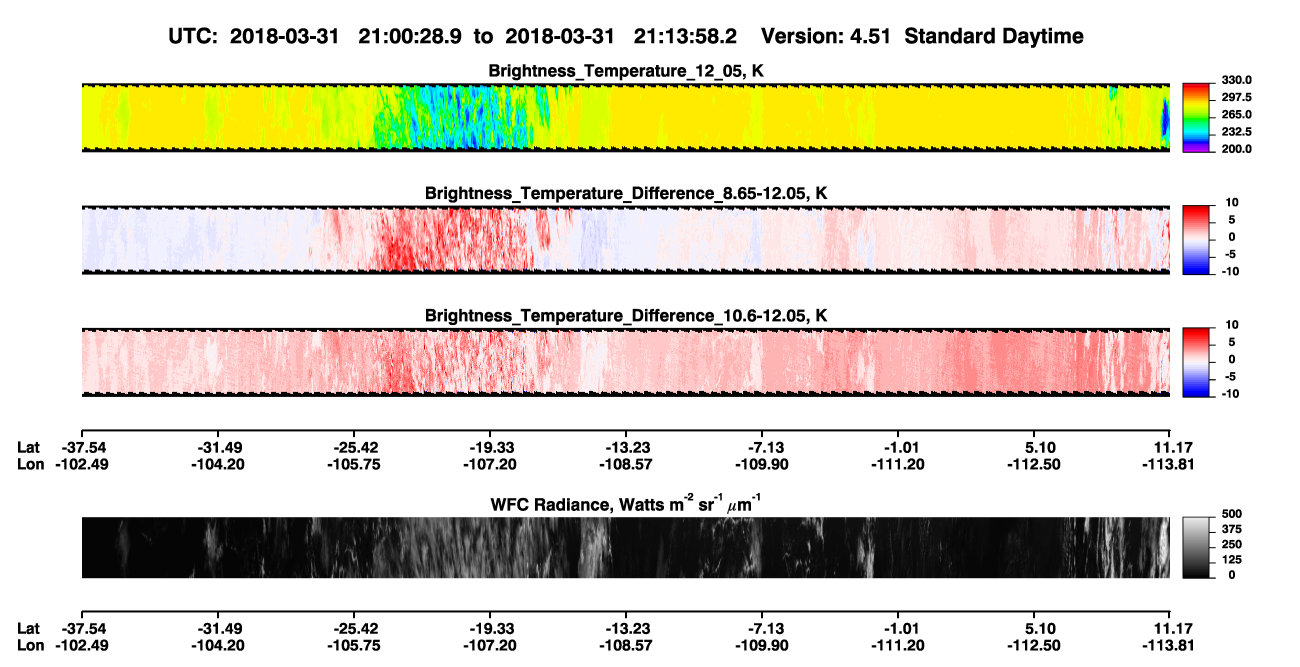Click the 'Lat' label under the WFC Radiance panel
This screenshot has width=1300, height=667.
point(28,628)
